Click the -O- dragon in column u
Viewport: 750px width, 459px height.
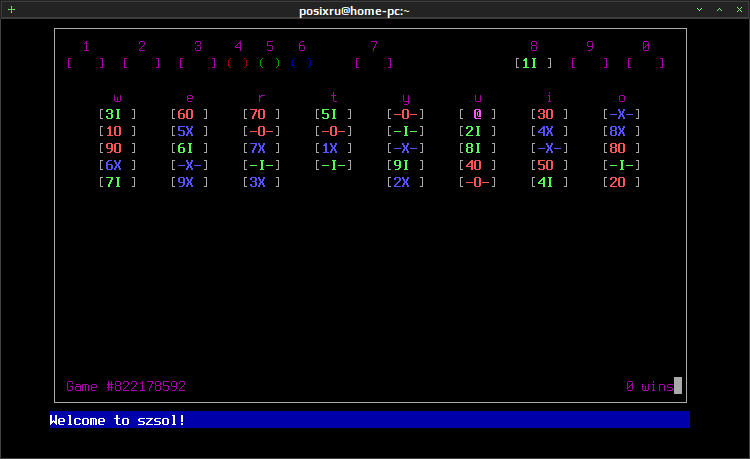tap(477, 182)
